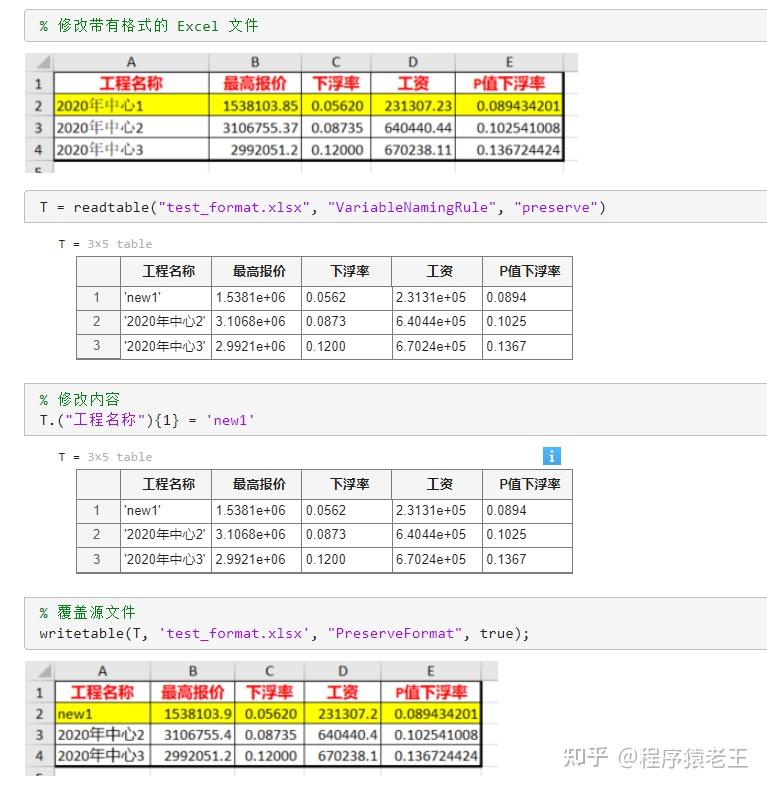Select Excel cell with value 3106755.4

pos(193,735)
